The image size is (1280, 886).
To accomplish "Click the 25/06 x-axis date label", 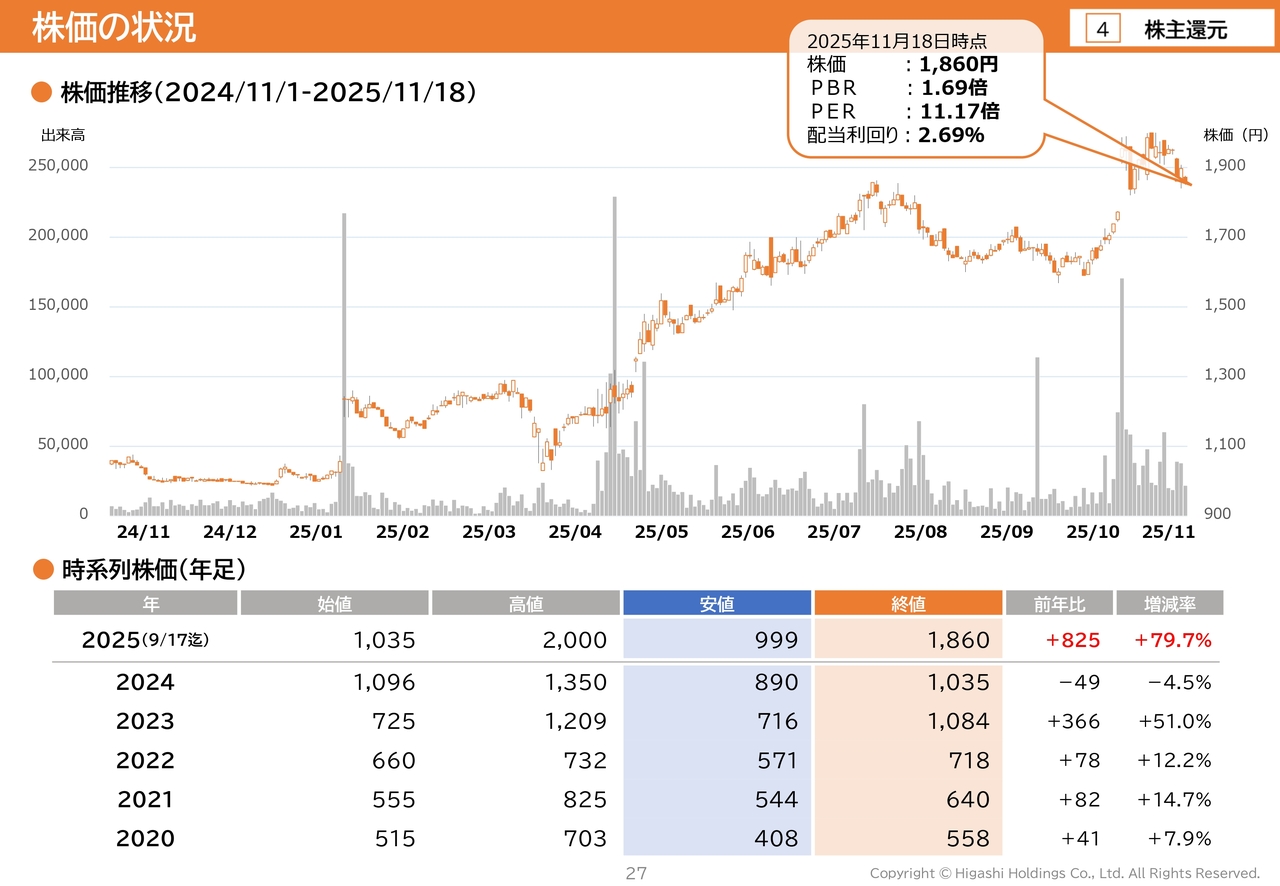I will 749,532.
